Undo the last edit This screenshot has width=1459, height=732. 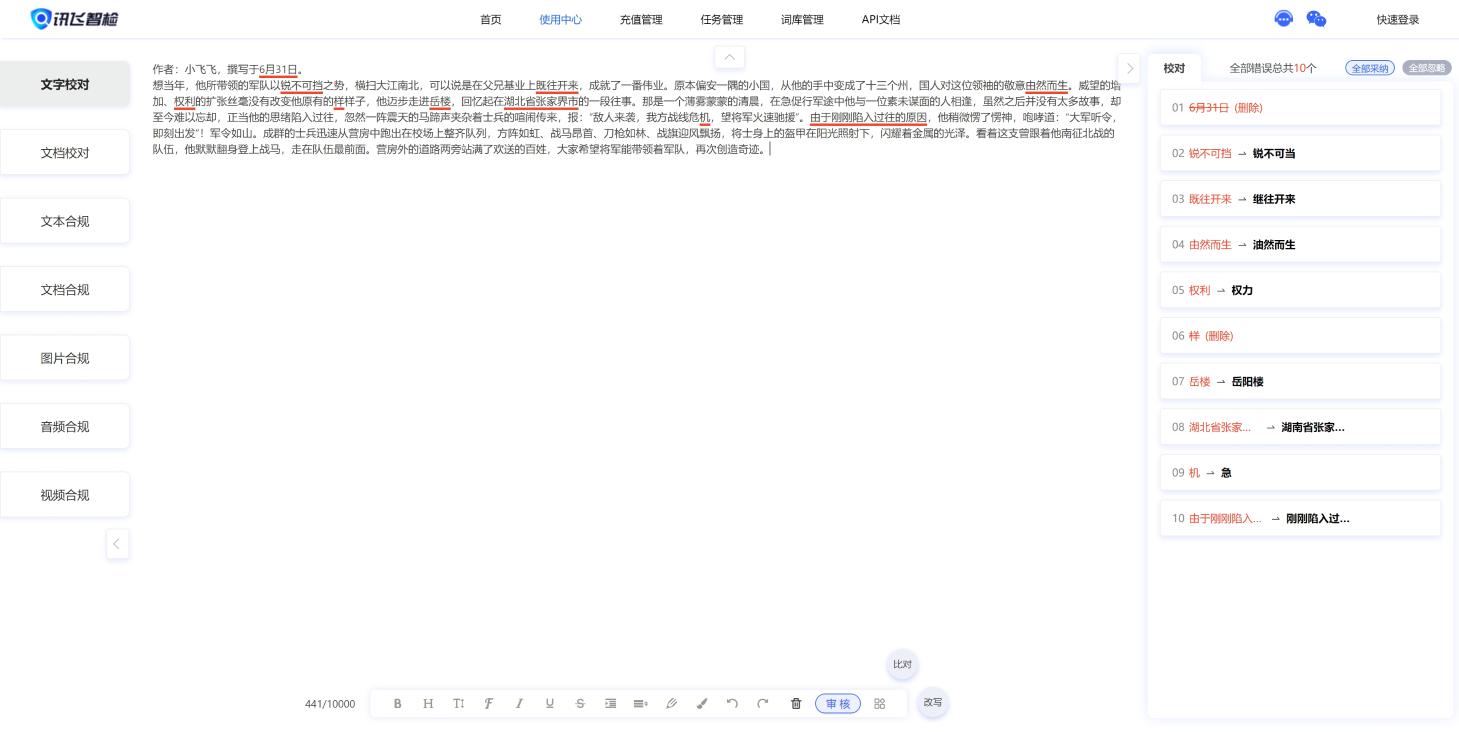click(732, 704)
